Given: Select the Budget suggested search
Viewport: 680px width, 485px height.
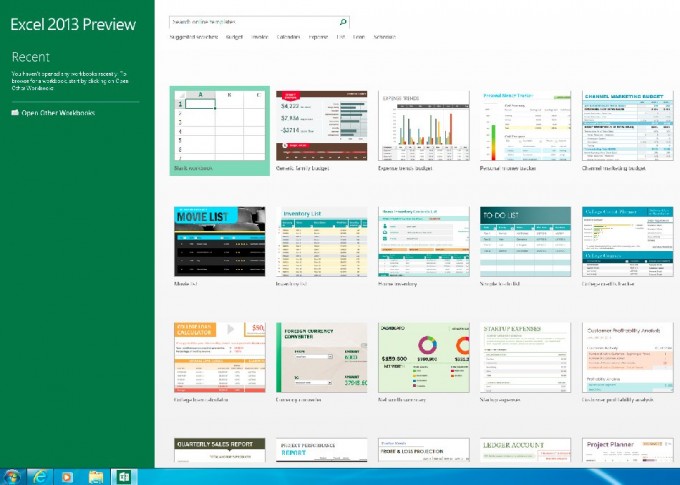Looking at the screenshot, I should 234,37.
